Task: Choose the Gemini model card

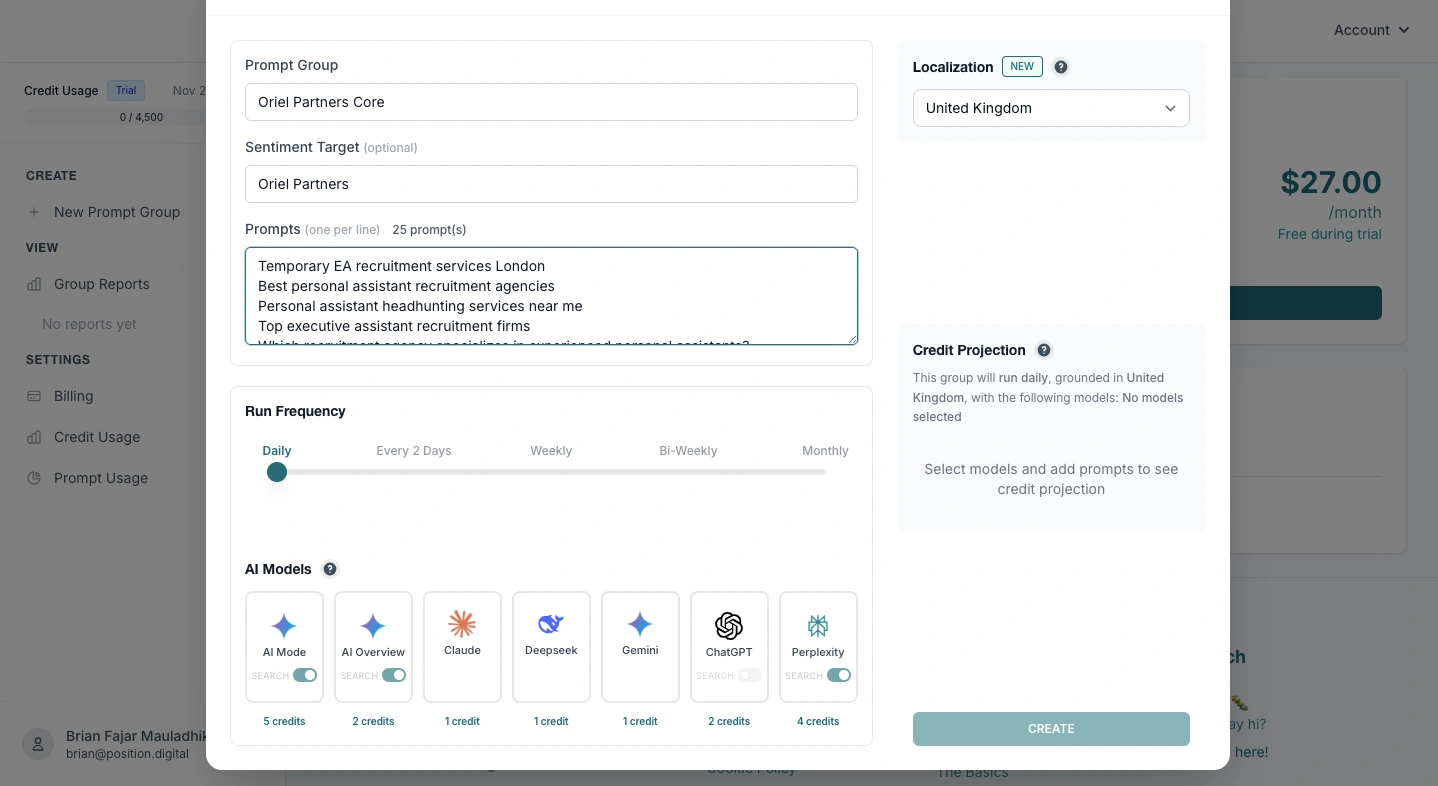Action: 640,646
